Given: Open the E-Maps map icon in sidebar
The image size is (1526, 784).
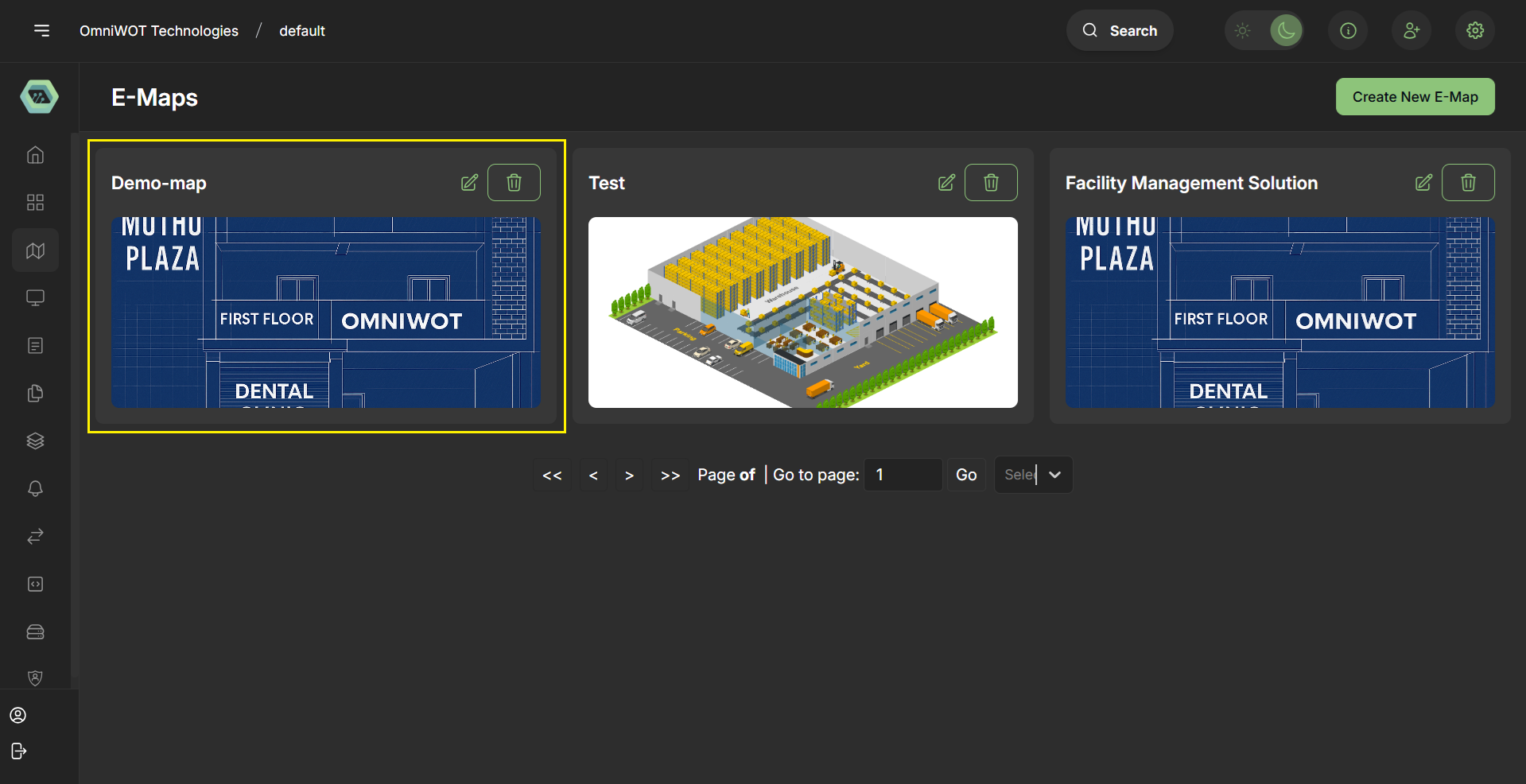Looking at the screenshot, I should click(35, 250).
